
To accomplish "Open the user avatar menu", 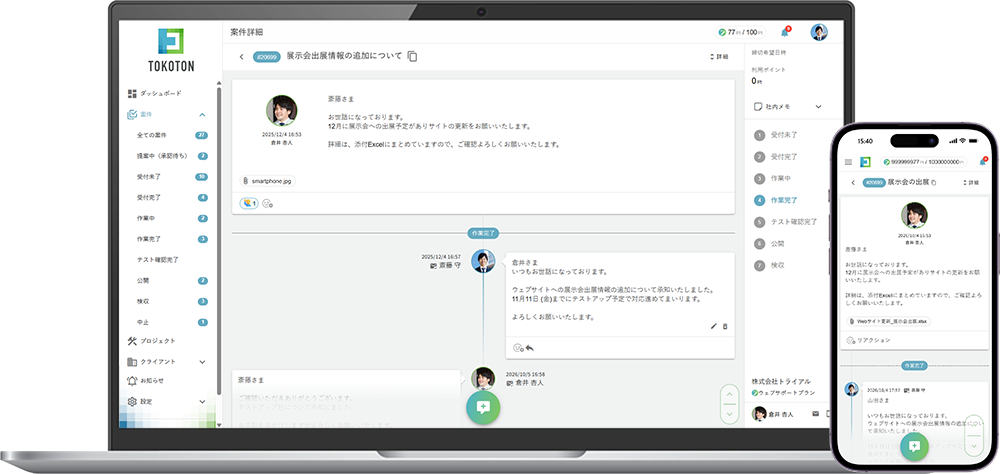I will coord(819,32).
